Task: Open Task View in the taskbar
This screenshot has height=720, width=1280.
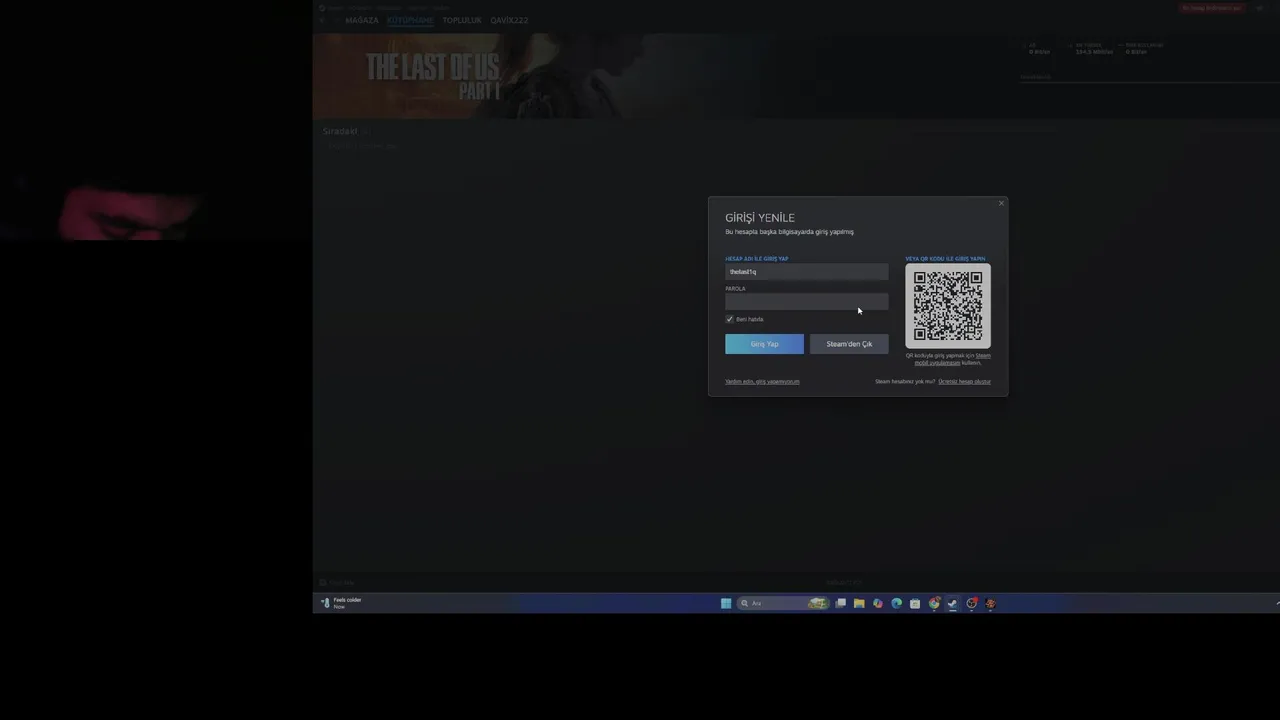Action: (x=841, y=603)
